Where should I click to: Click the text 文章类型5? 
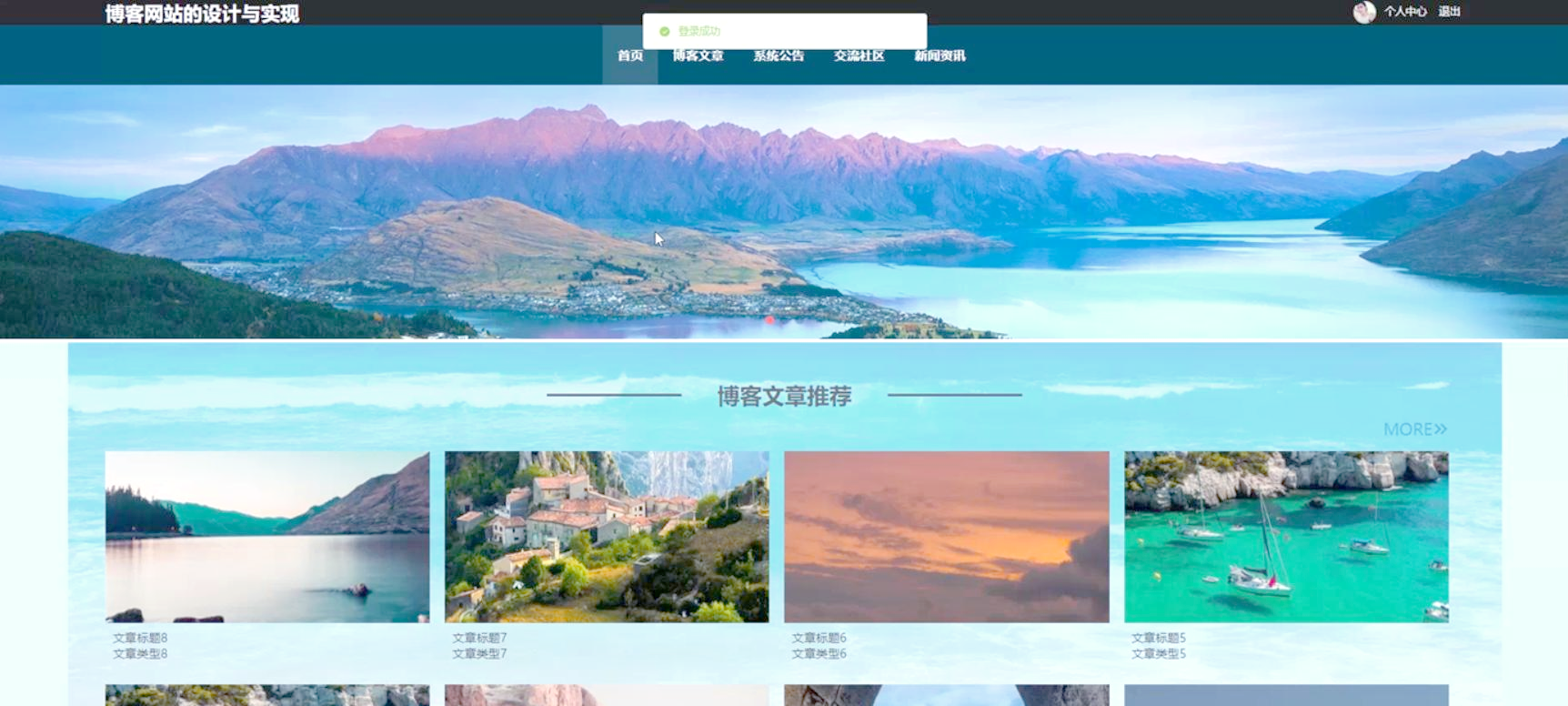point(1159,653)
